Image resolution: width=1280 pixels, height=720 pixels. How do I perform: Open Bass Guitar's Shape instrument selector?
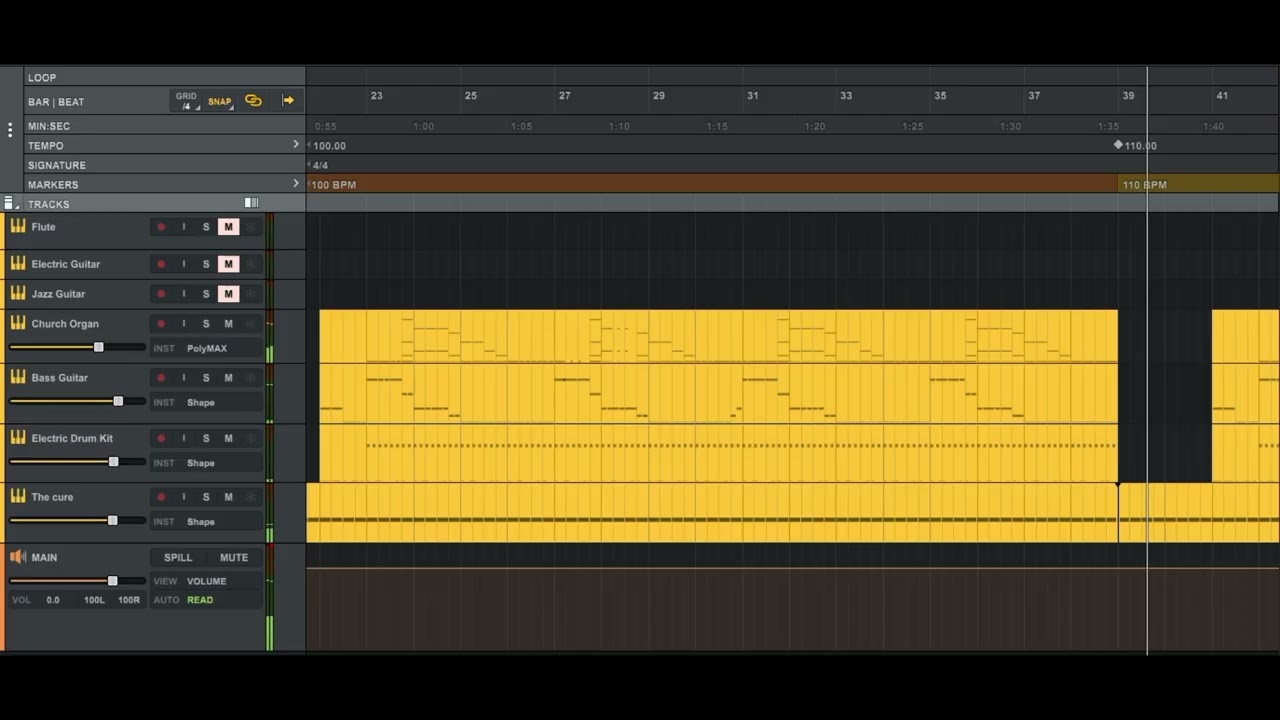pyautogui.click(x=206, y=402)
